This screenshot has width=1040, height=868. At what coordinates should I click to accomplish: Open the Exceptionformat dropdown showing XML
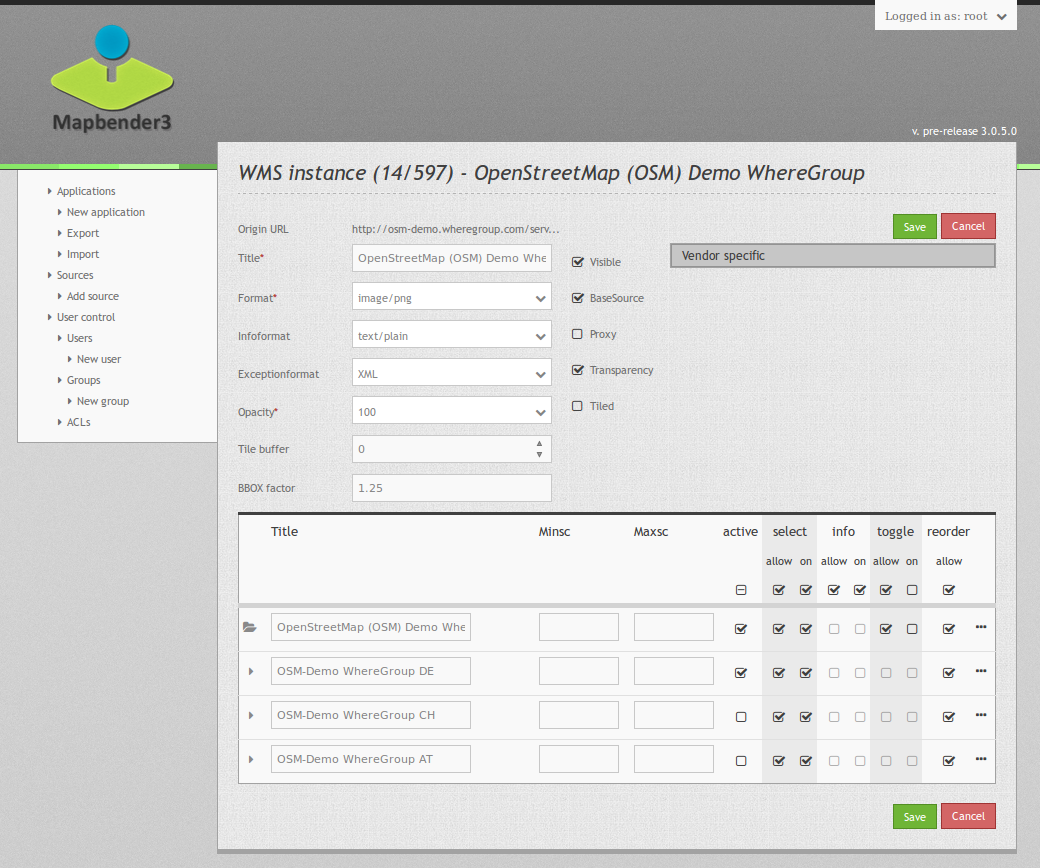click(x=452, y=374)
